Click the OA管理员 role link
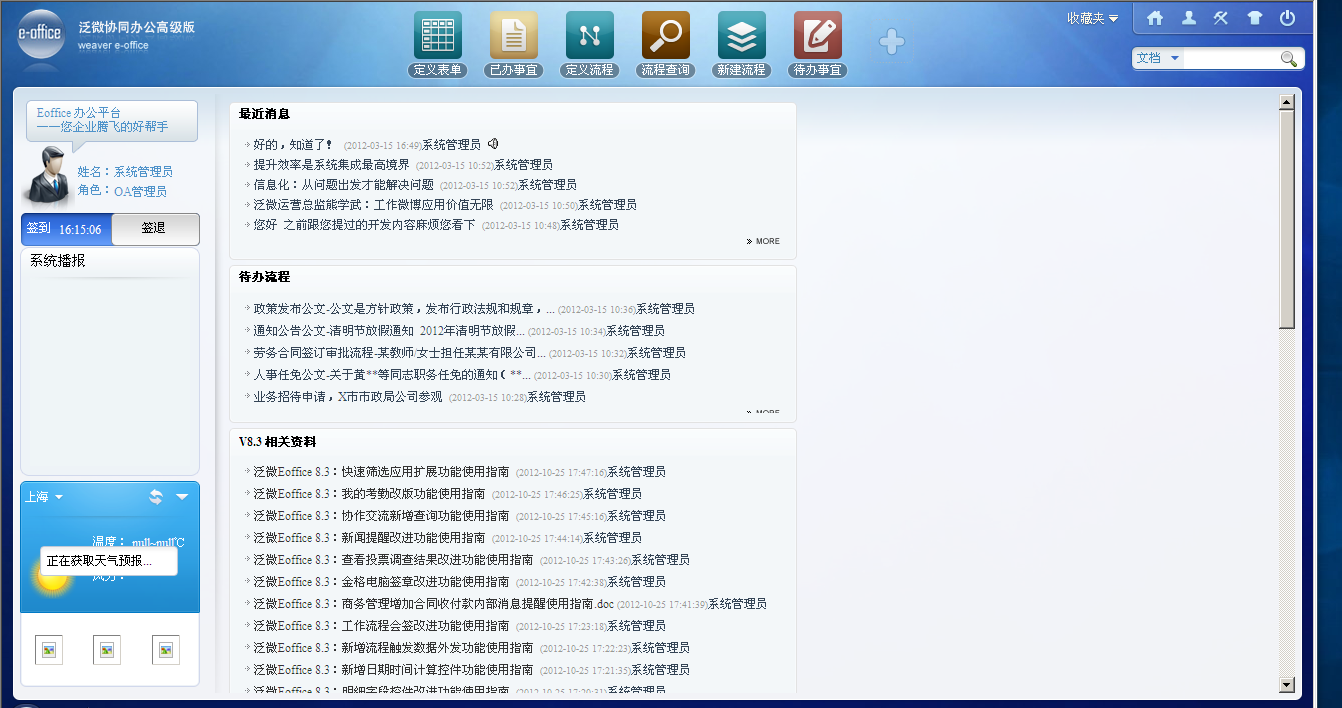This screenshot has width=1342, height=708. pos(140,191)
